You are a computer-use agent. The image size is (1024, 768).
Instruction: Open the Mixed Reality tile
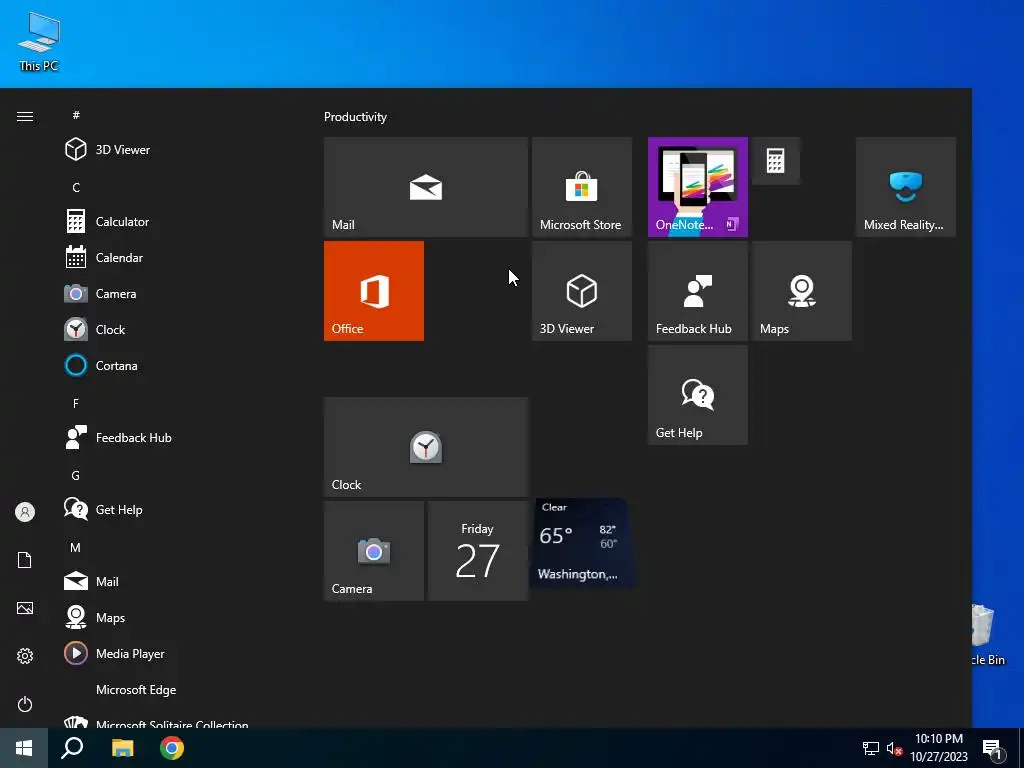(906, 187)
